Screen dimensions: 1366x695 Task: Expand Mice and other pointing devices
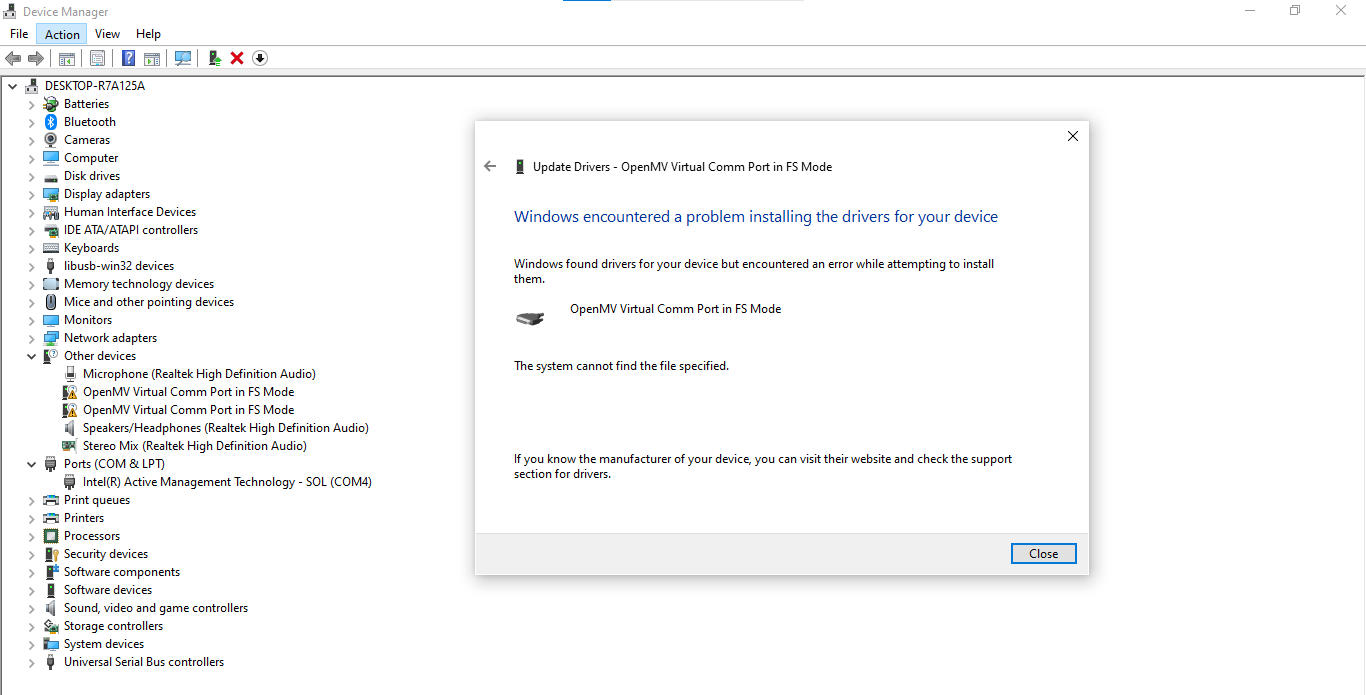pos(31,302)
